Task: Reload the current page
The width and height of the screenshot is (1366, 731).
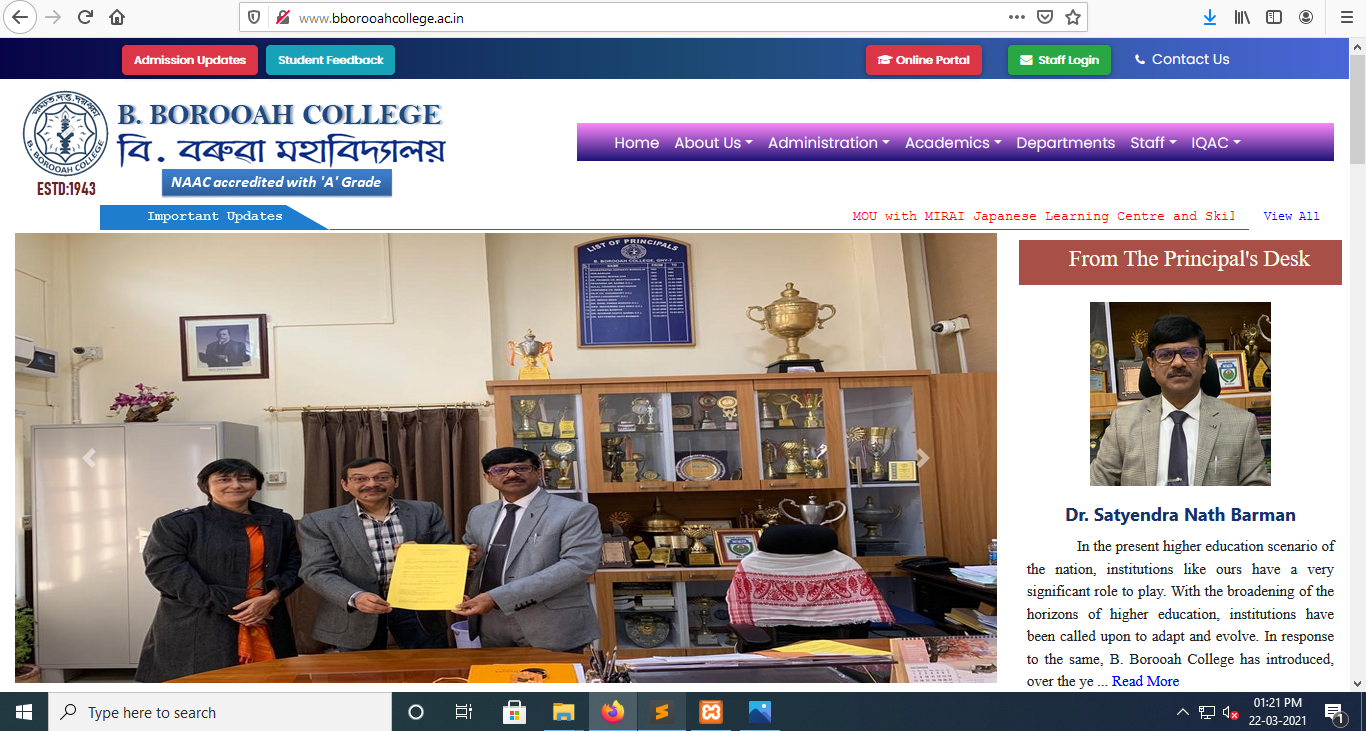Action: coord(85,17)
